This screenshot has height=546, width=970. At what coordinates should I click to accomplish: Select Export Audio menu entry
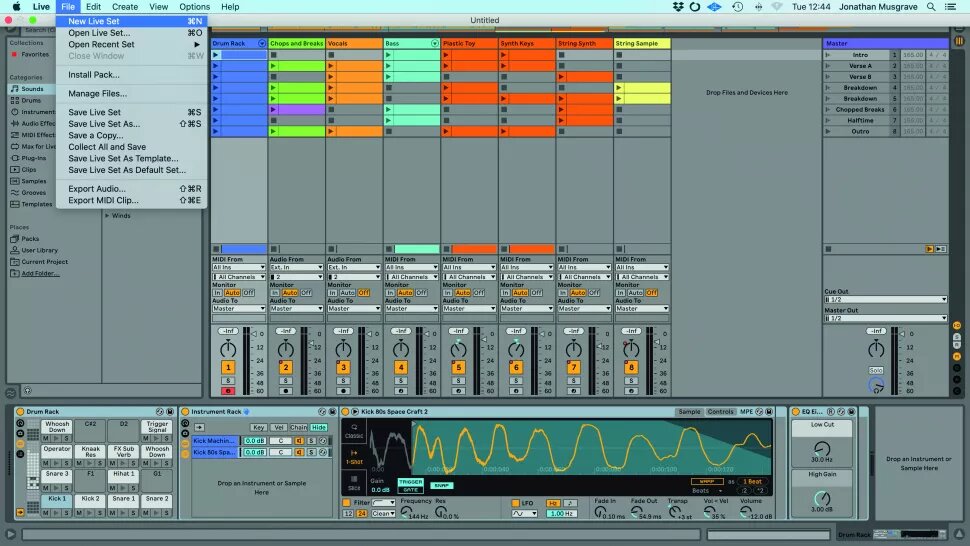tap(96, 188)
